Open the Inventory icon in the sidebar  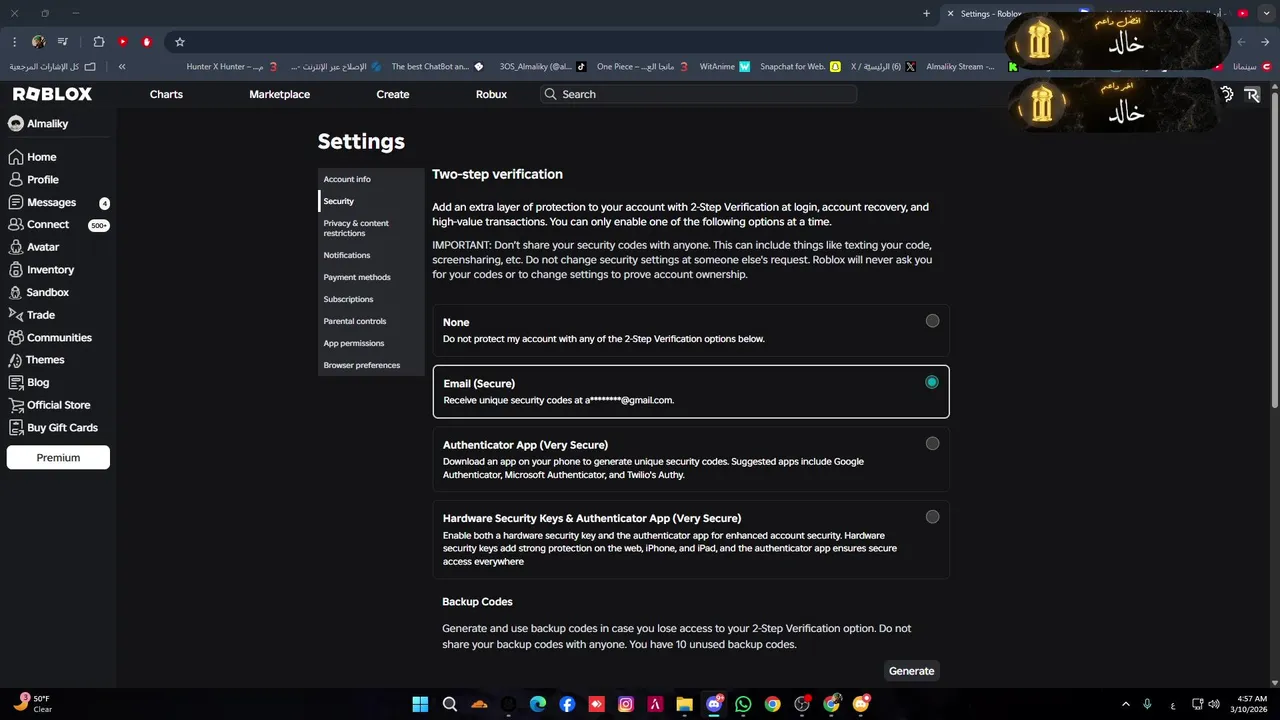click(15, 270)
